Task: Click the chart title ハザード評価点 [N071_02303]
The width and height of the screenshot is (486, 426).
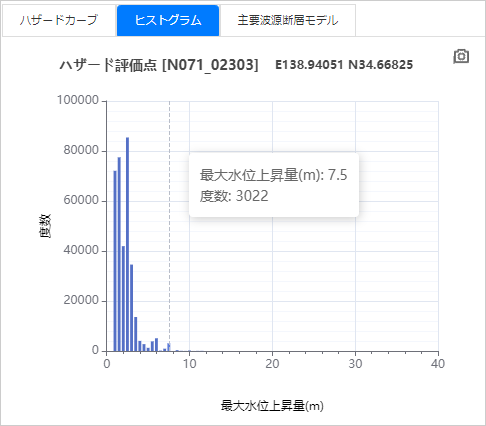Action: tap(159, 65)
